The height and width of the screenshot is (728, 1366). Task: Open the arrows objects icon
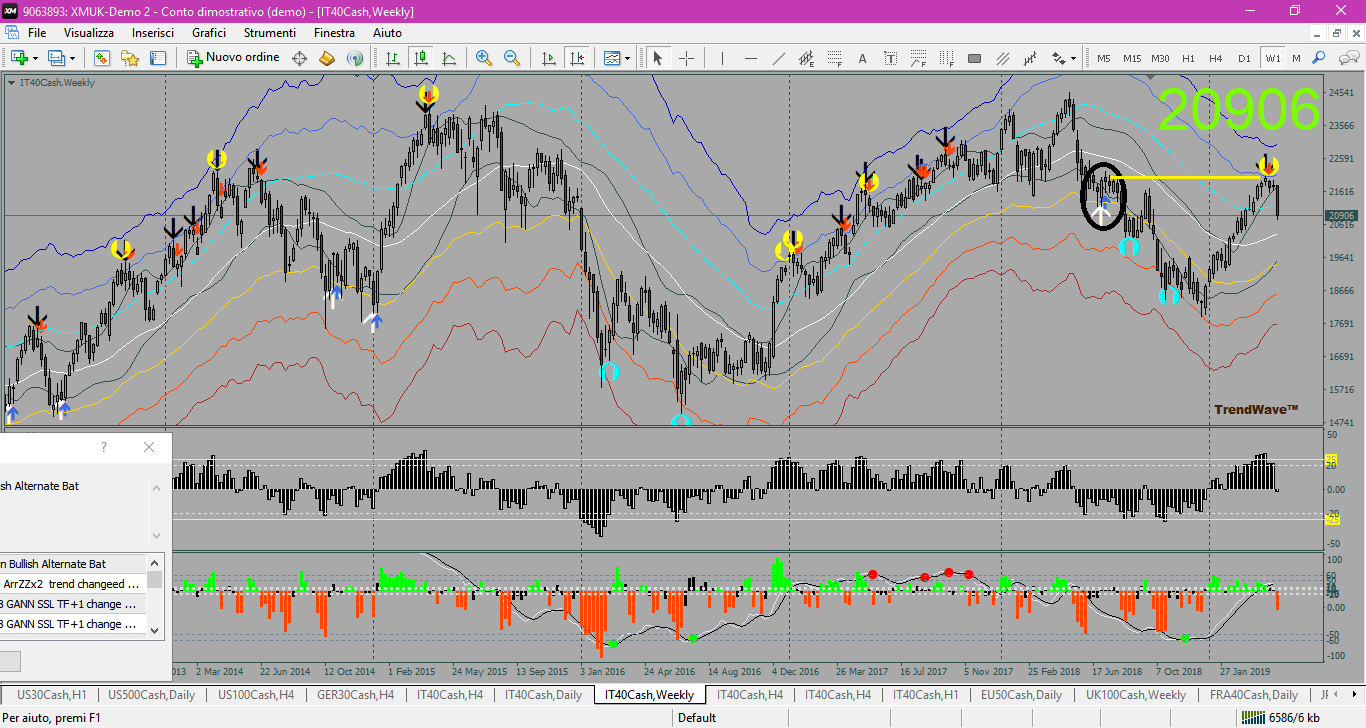tap(1058, 58)
